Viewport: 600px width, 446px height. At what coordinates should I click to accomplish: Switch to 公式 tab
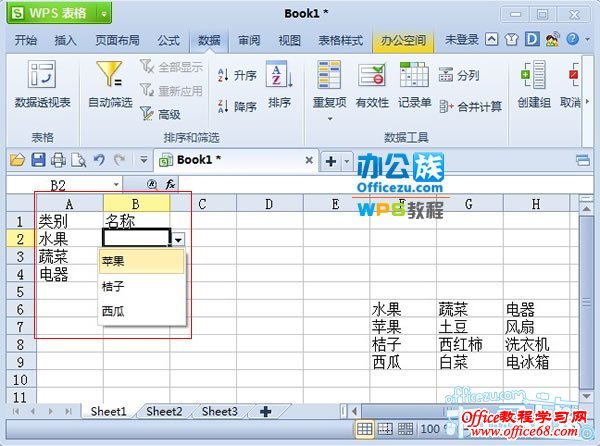(168, 40)
